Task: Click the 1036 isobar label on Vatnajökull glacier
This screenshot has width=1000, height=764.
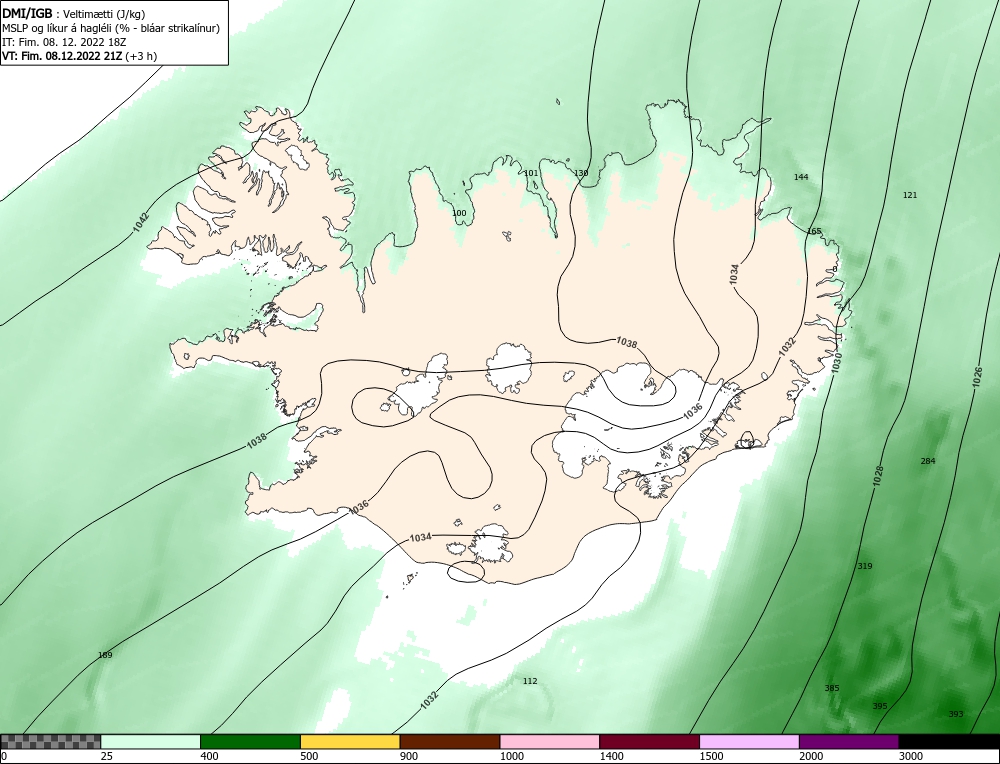Action: coord(693,411)
